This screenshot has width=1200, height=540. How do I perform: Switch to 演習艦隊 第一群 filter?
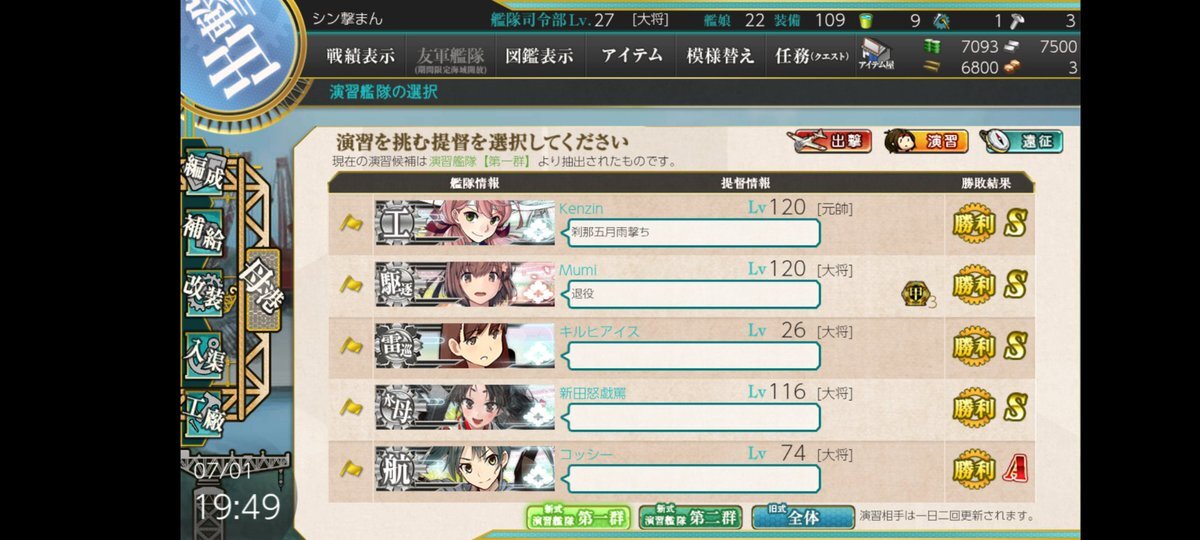point(579,517)
